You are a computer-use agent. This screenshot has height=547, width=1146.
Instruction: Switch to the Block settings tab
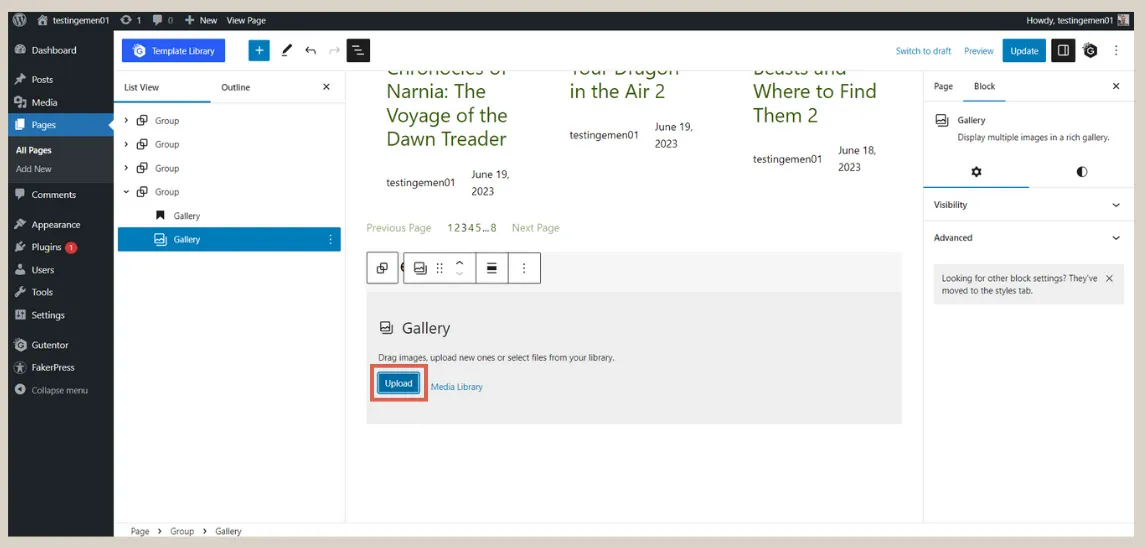tap(984, 86)
